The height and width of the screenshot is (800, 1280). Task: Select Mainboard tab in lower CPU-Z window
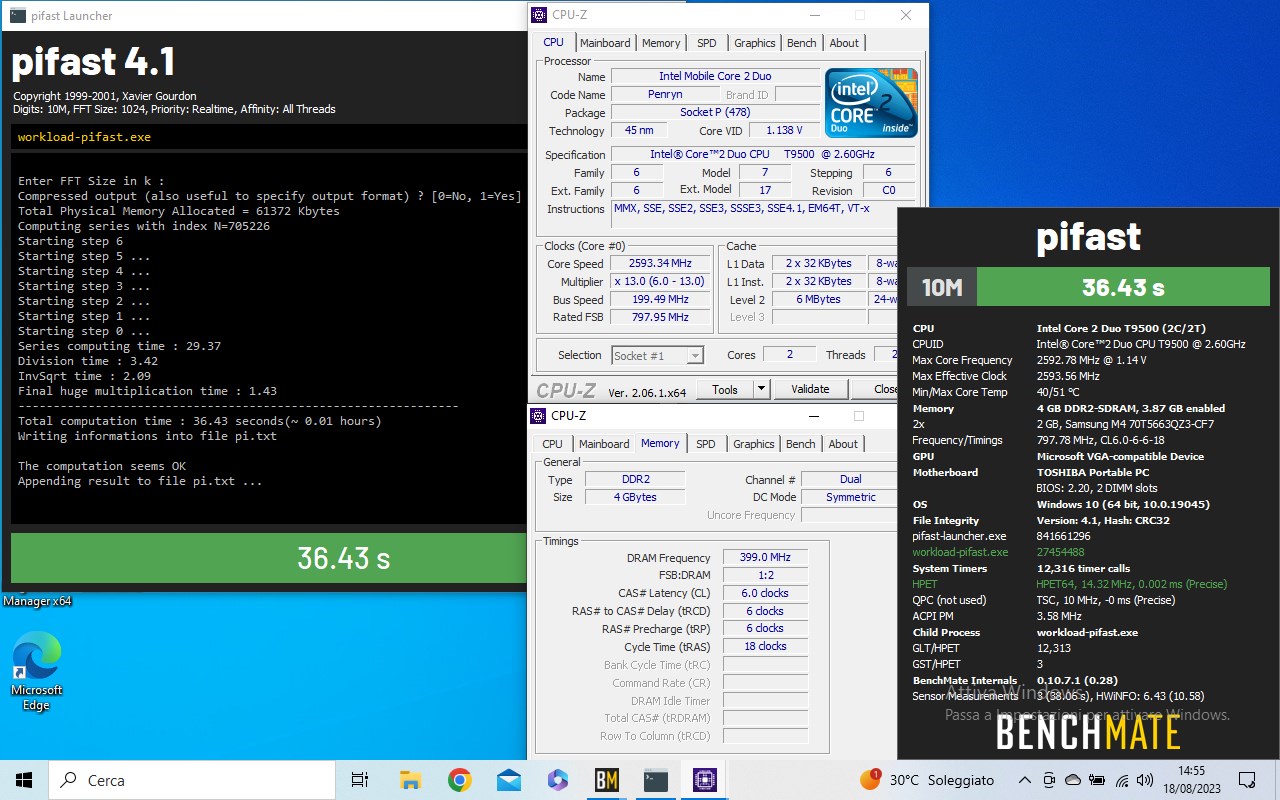coord(604,444)
